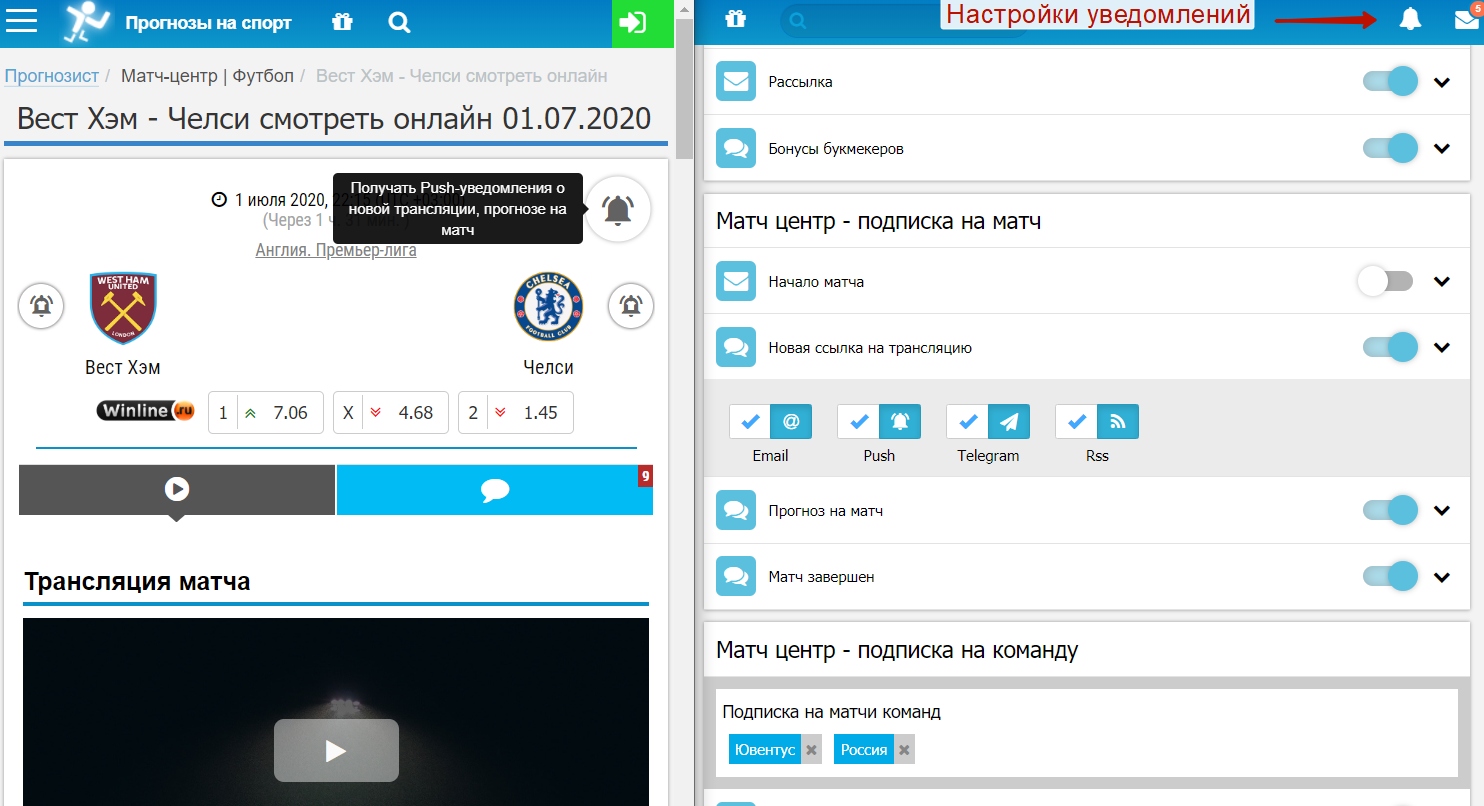
Task: Click the Telegram paper-plane icon
Action: (x=1009, y=422)
